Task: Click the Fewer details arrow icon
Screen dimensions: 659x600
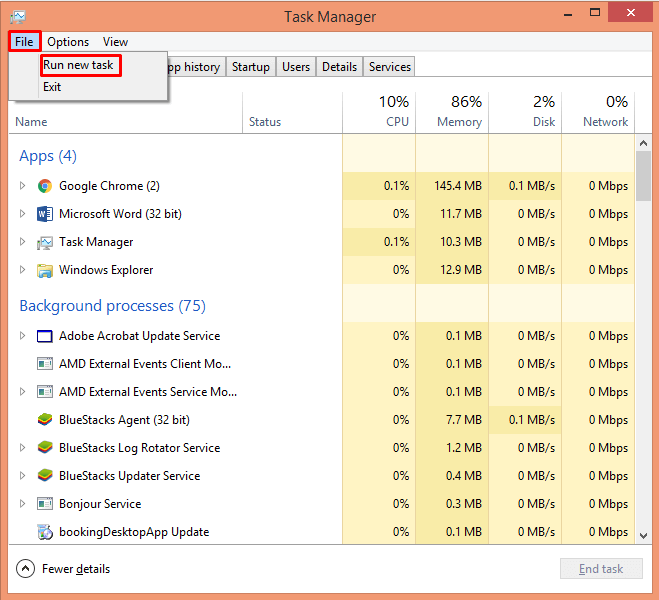Action: tap(26, 569)
